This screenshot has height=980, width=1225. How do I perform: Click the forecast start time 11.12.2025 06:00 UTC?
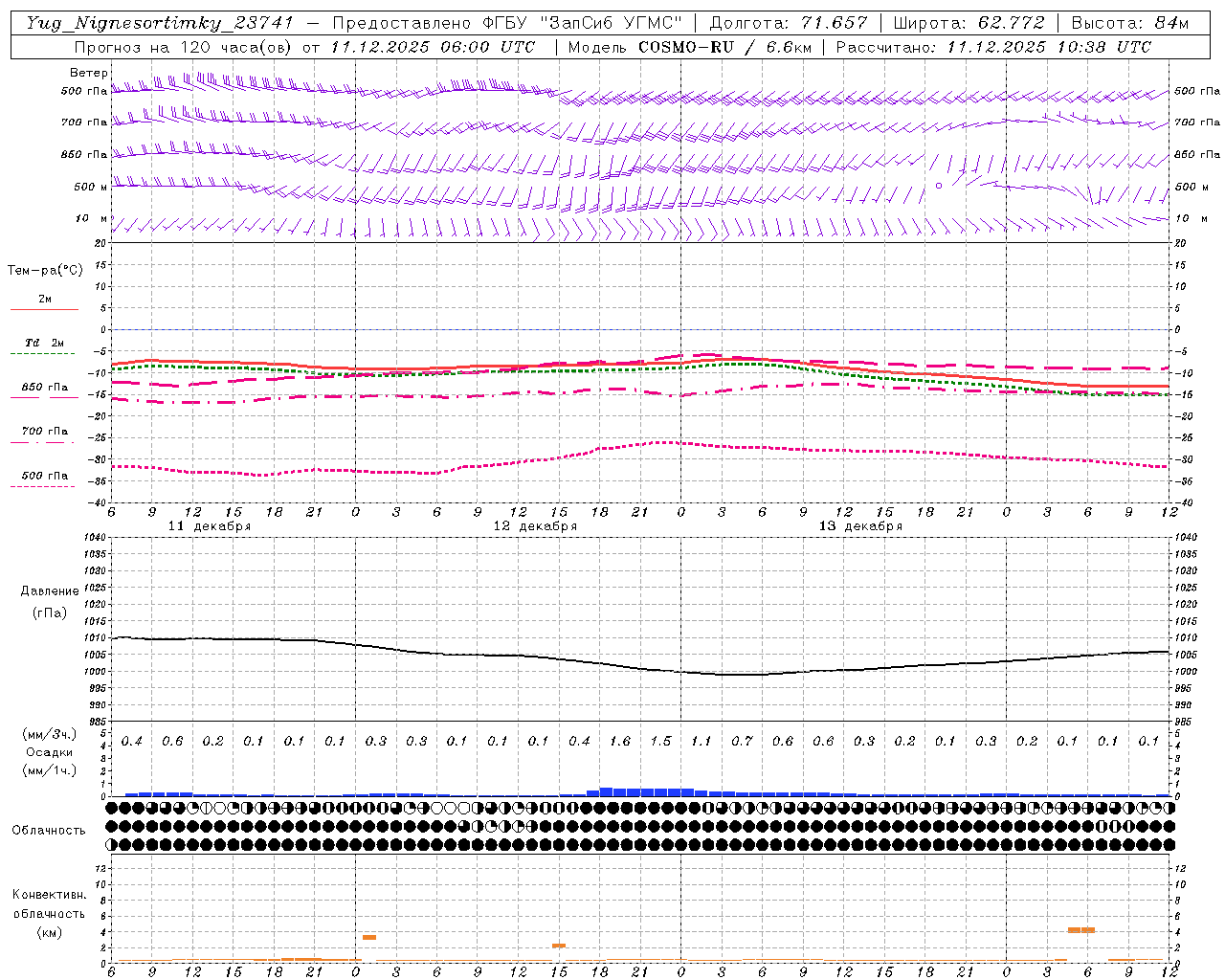(433, 47)
